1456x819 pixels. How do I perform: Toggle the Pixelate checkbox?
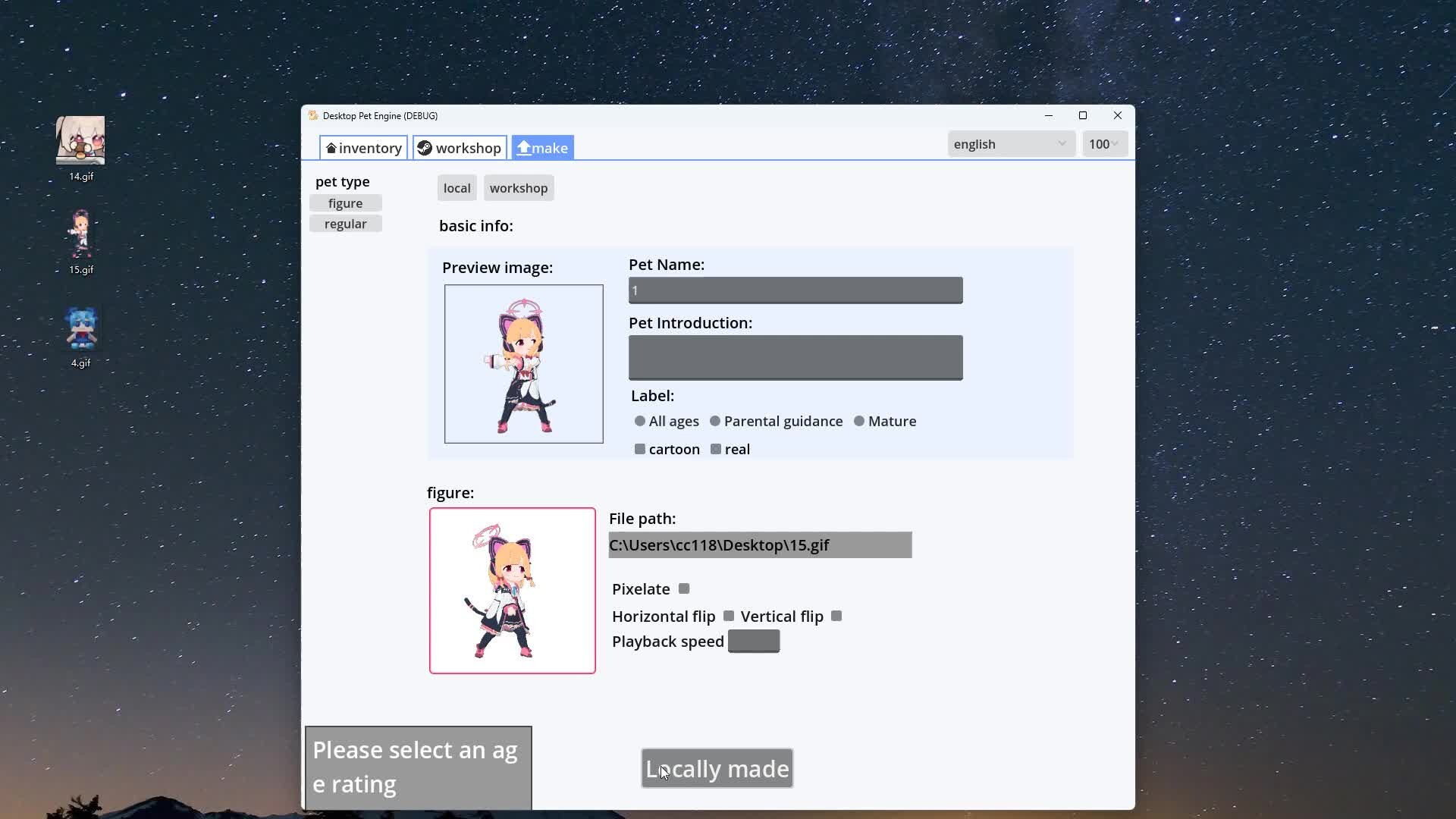[684, 588]
